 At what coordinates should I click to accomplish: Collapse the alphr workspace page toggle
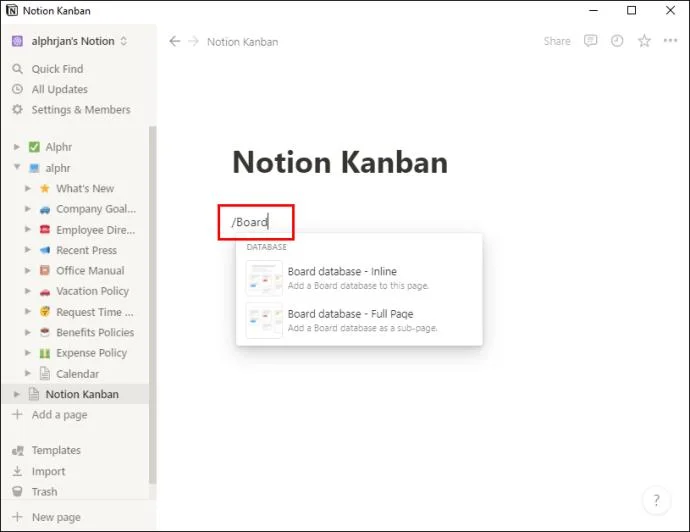(x=17, y=167)
